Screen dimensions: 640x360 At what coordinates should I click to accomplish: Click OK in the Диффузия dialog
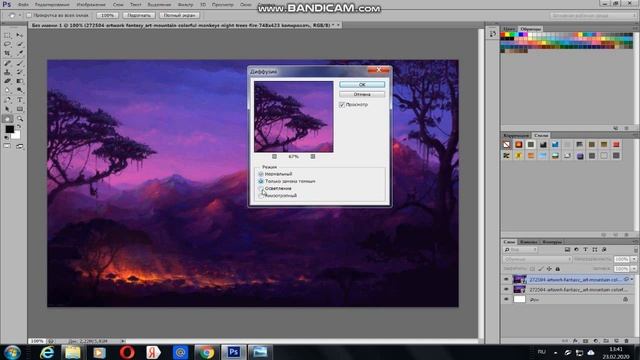(x=362, y=84)
